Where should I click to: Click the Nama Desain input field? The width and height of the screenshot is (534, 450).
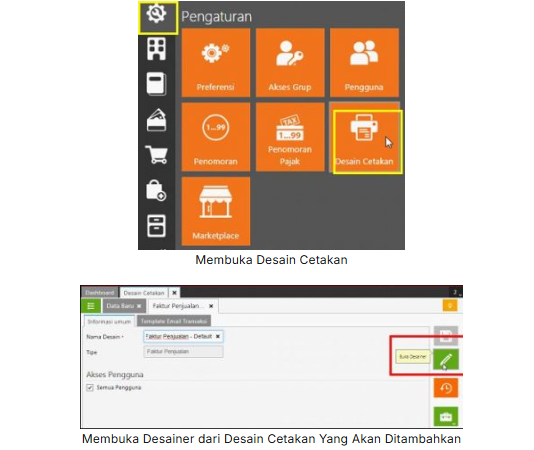[184, 337]
